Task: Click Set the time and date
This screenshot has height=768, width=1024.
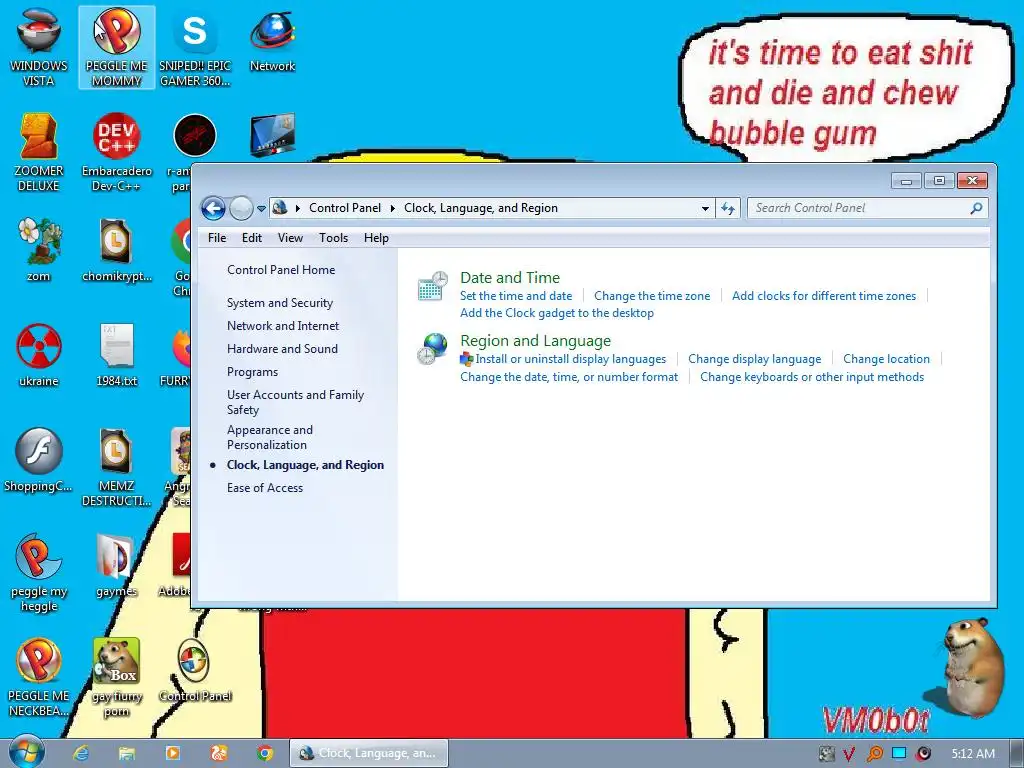Action: [516, 296]
